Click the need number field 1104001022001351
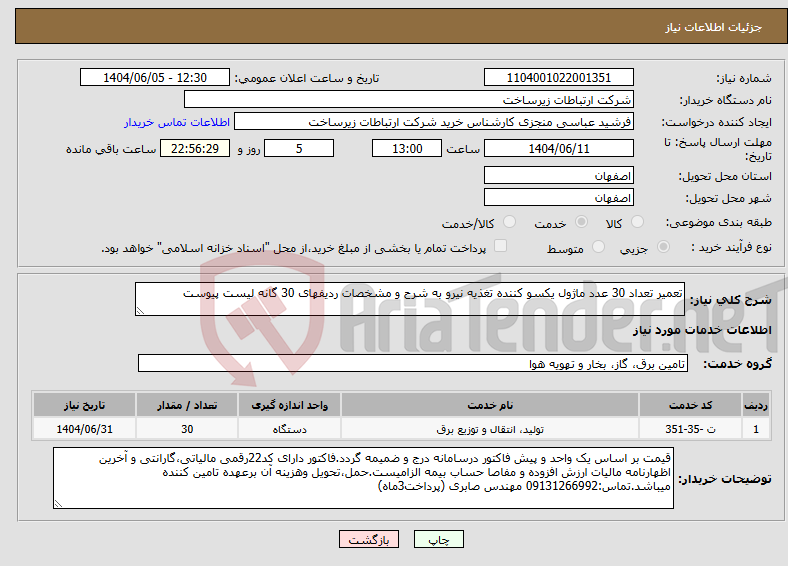 pos(558,77)
